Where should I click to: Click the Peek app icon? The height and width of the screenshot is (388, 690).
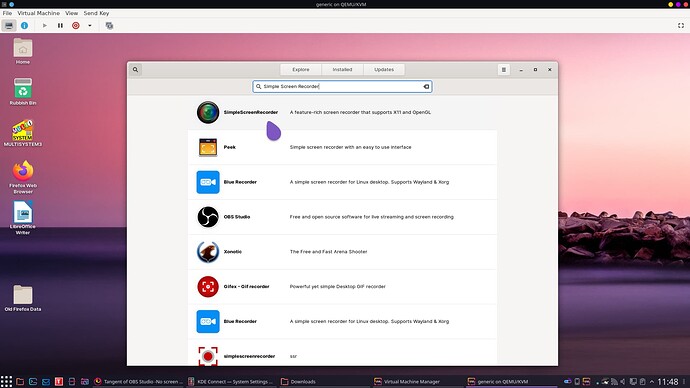pyautogui.click(x=208, y=147)
